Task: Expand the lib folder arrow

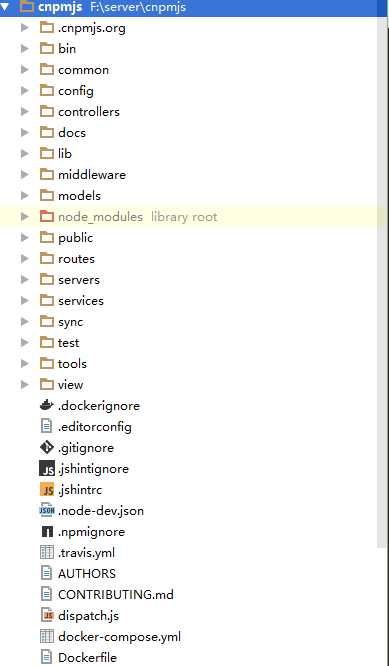Action: [25, 153]
